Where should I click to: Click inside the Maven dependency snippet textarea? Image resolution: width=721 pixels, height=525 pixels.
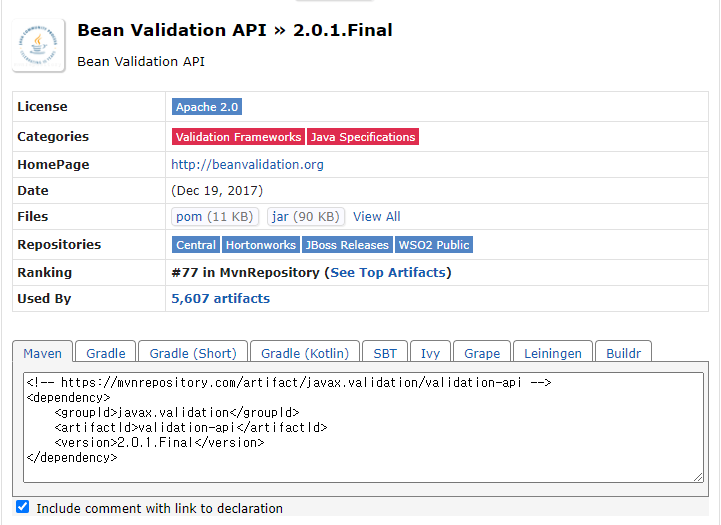[363, 427]
